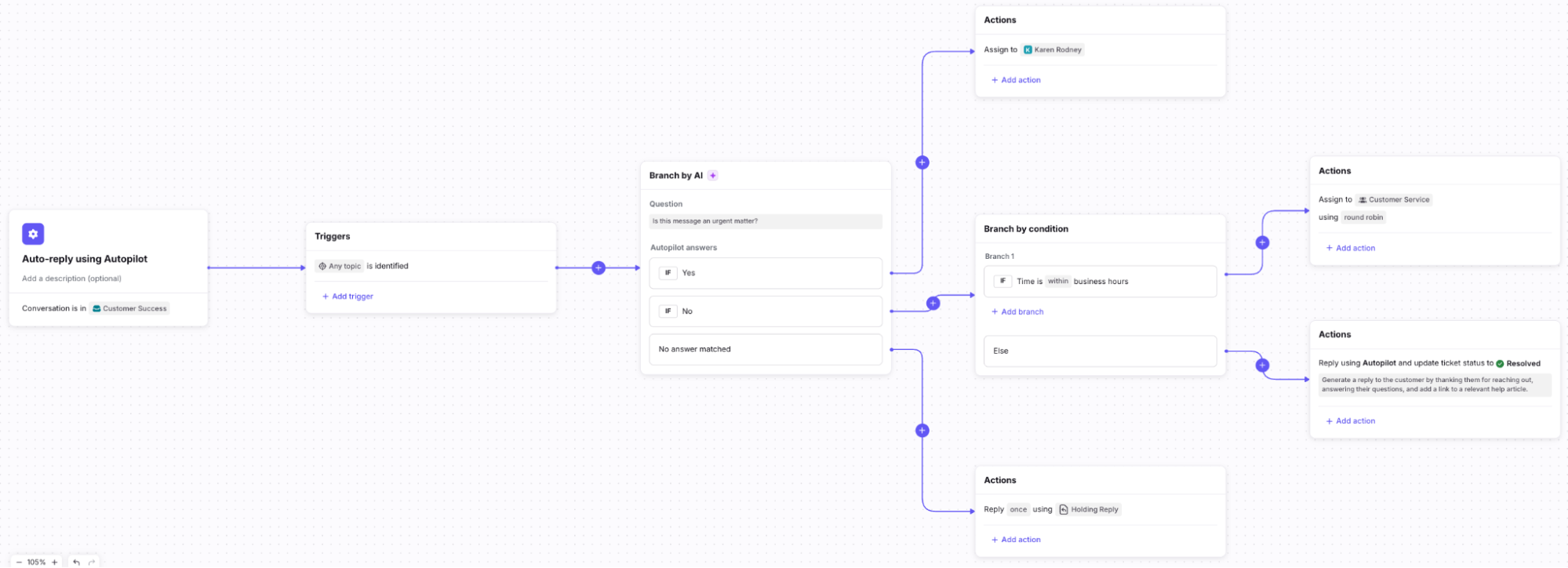Undo the last change
Screen dimensions: 1568x568
pyautogui.click(x=76, y=562)
